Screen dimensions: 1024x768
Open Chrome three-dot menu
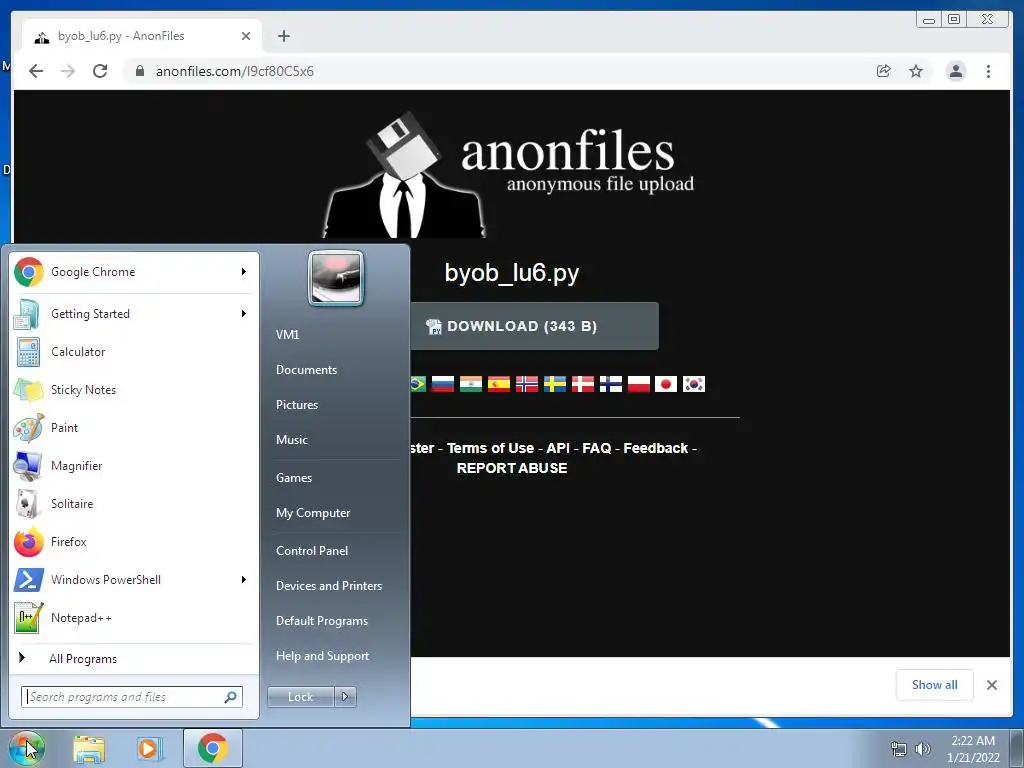pos(988,71)
